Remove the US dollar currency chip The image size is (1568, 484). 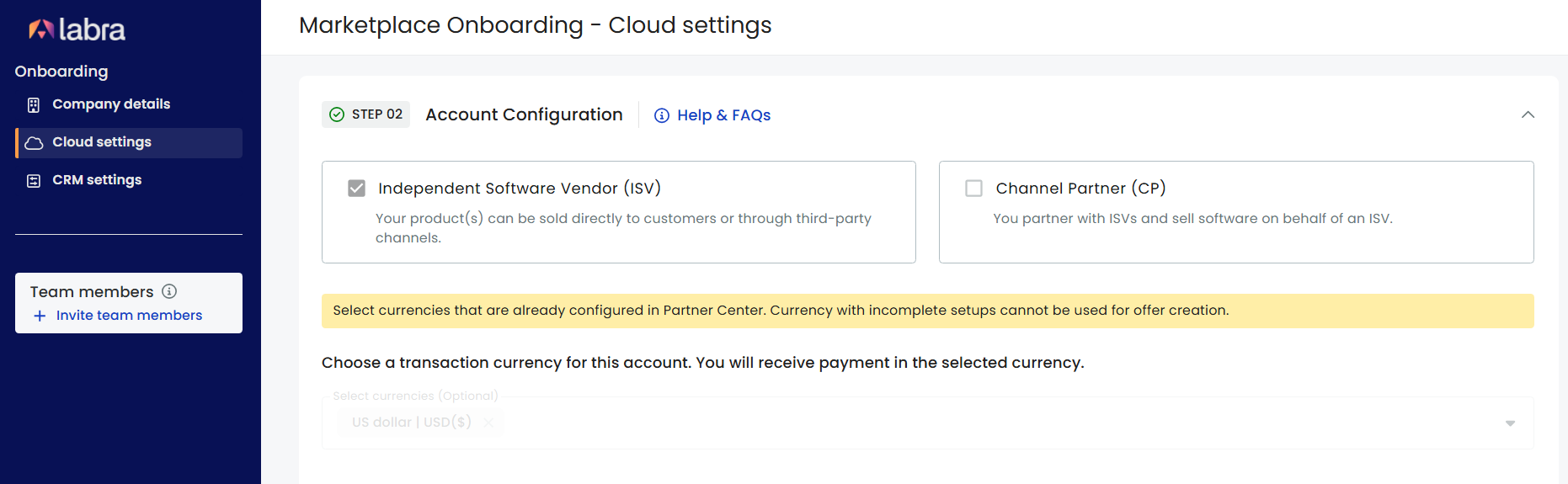point(488,423)
